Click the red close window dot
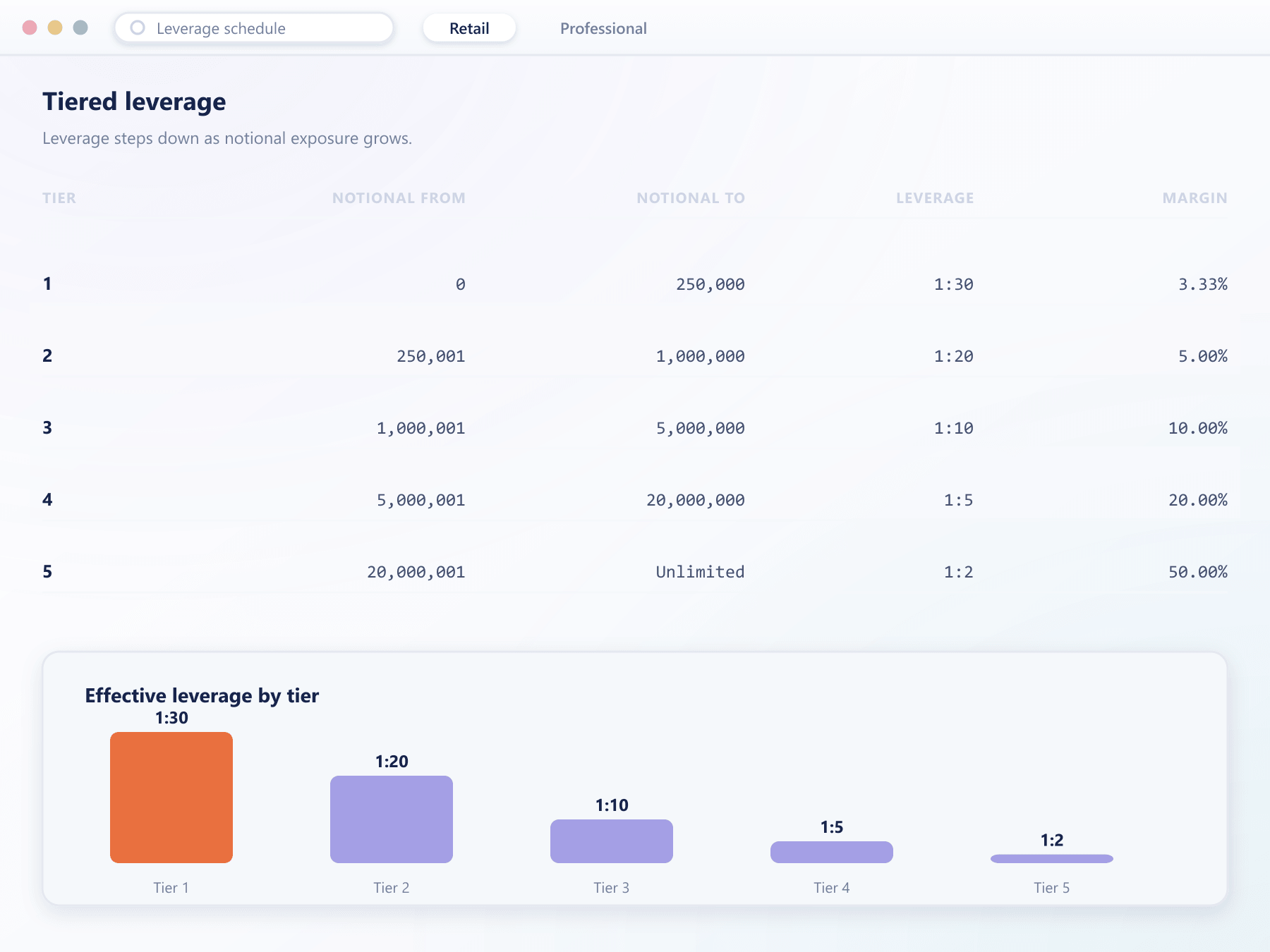Viewport: 1270px width, 952px height. [30, 28]
